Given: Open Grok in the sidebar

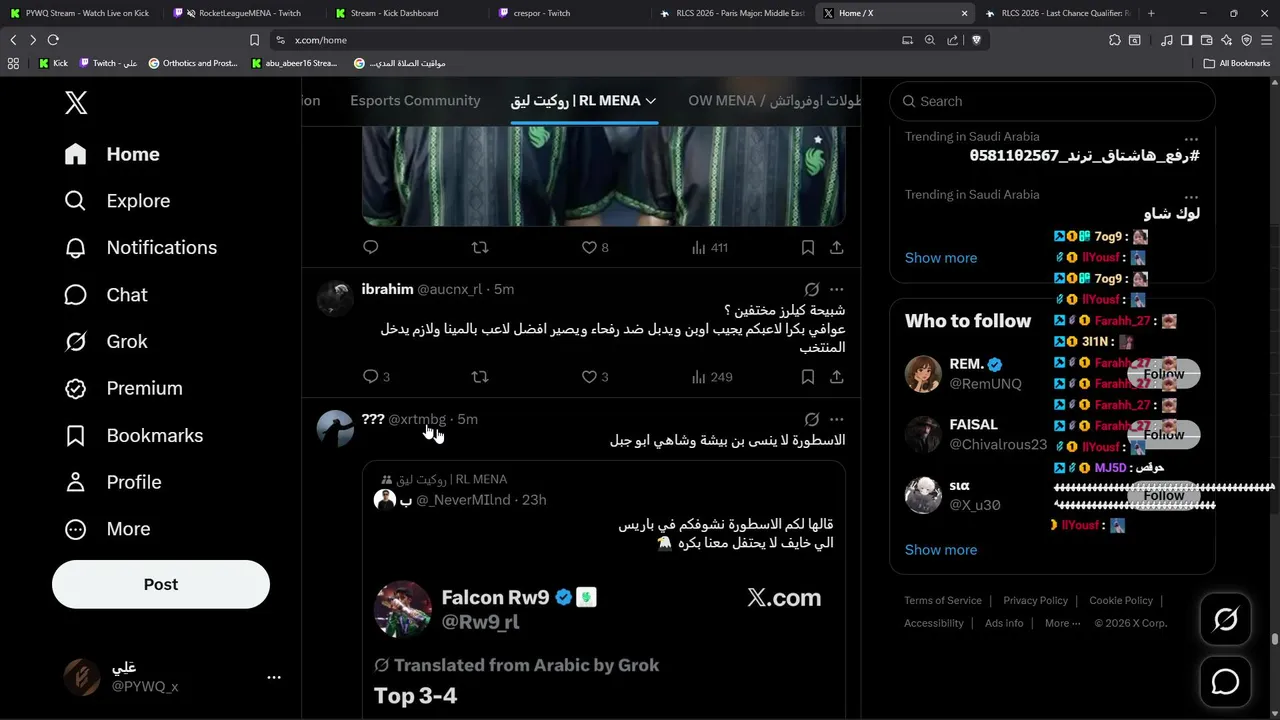Looking at the screenshot, I should point(106,341).
